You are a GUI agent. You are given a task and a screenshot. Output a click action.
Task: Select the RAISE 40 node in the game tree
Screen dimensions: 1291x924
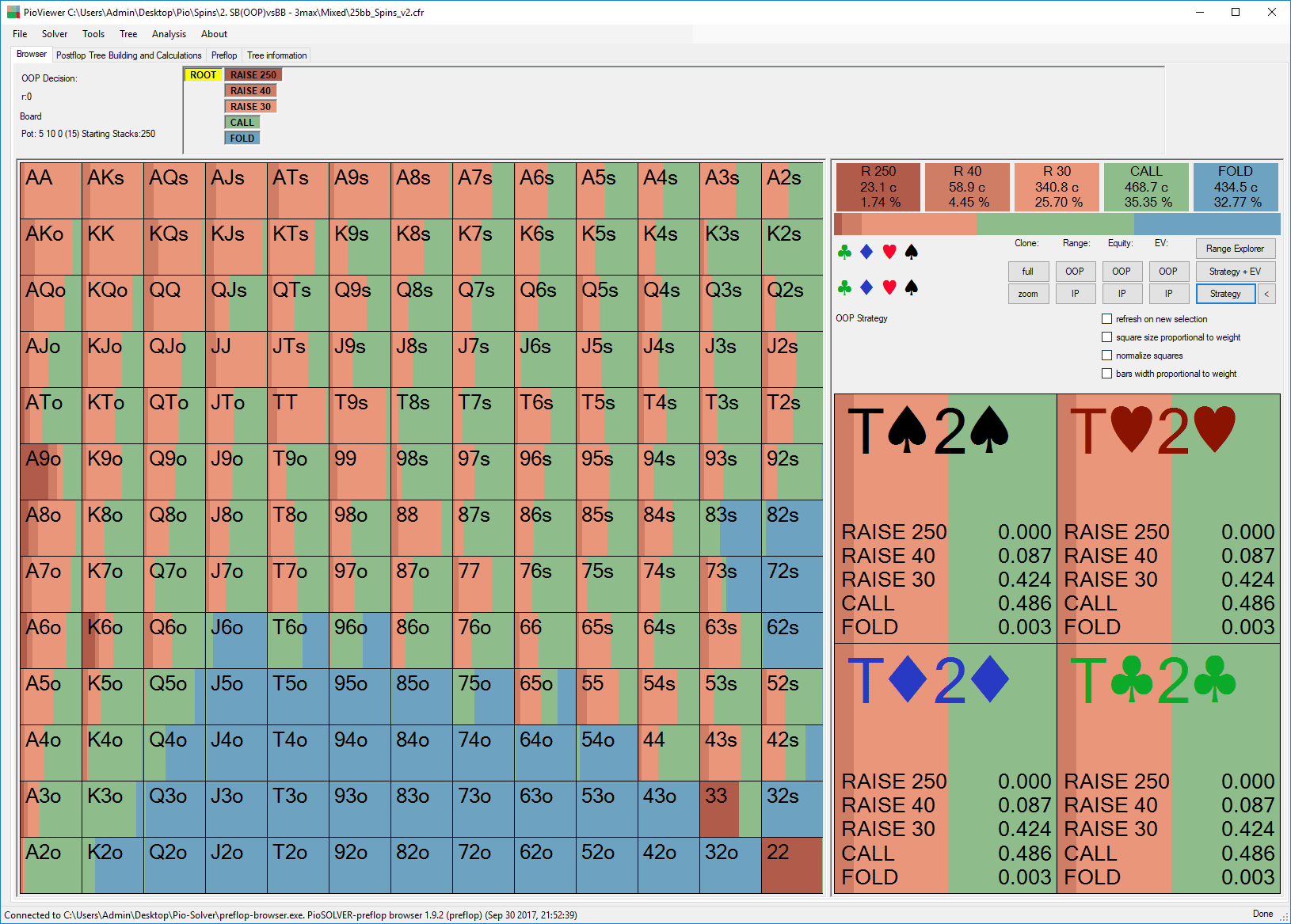(x=249, y=90)
